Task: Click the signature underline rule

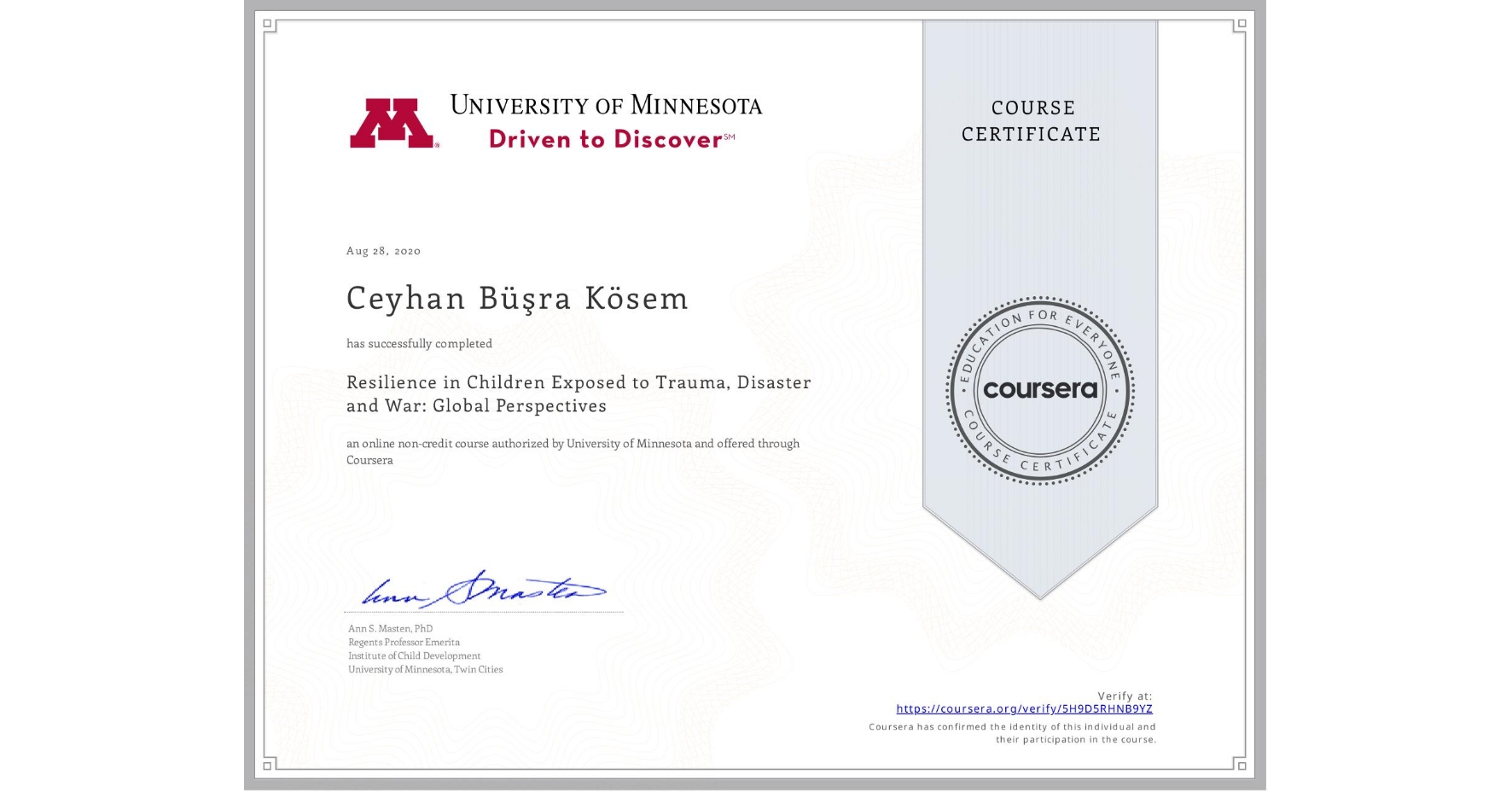Action: 482,610
